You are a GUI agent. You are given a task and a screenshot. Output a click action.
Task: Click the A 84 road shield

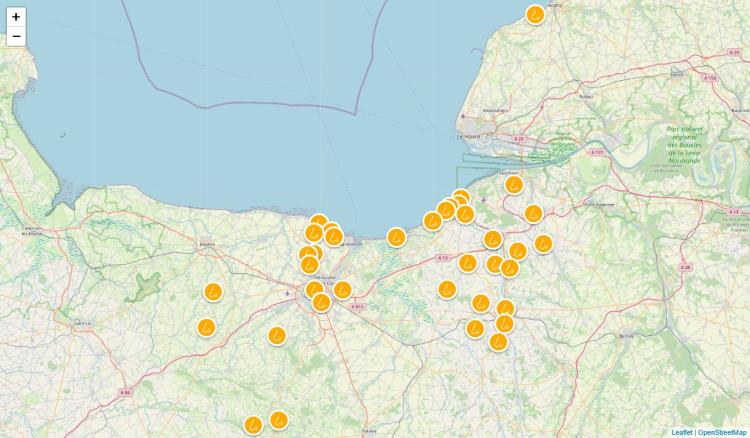pyautogui.click(x=125, y=393)
